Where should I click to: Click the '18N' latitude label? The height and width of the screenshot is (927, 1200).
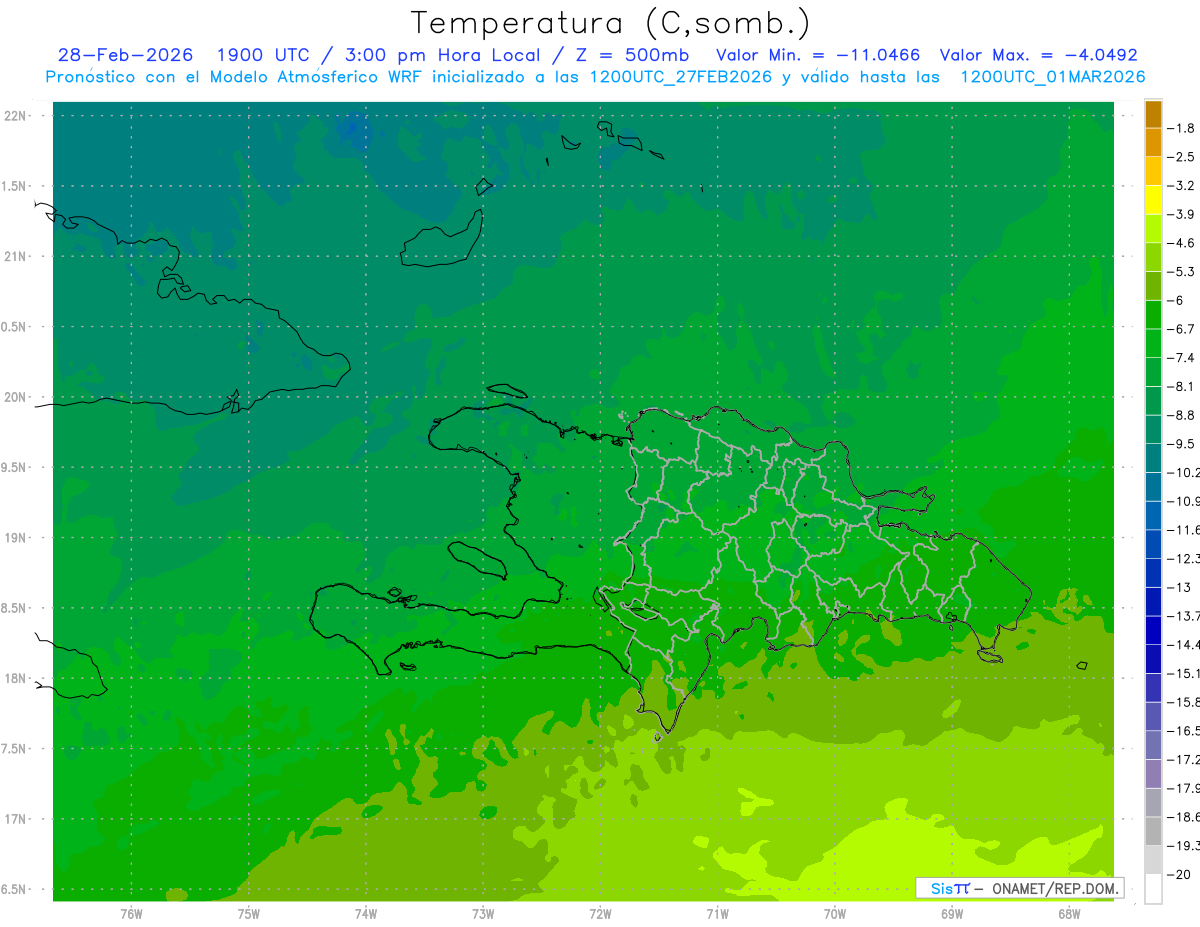pos(16,679)
